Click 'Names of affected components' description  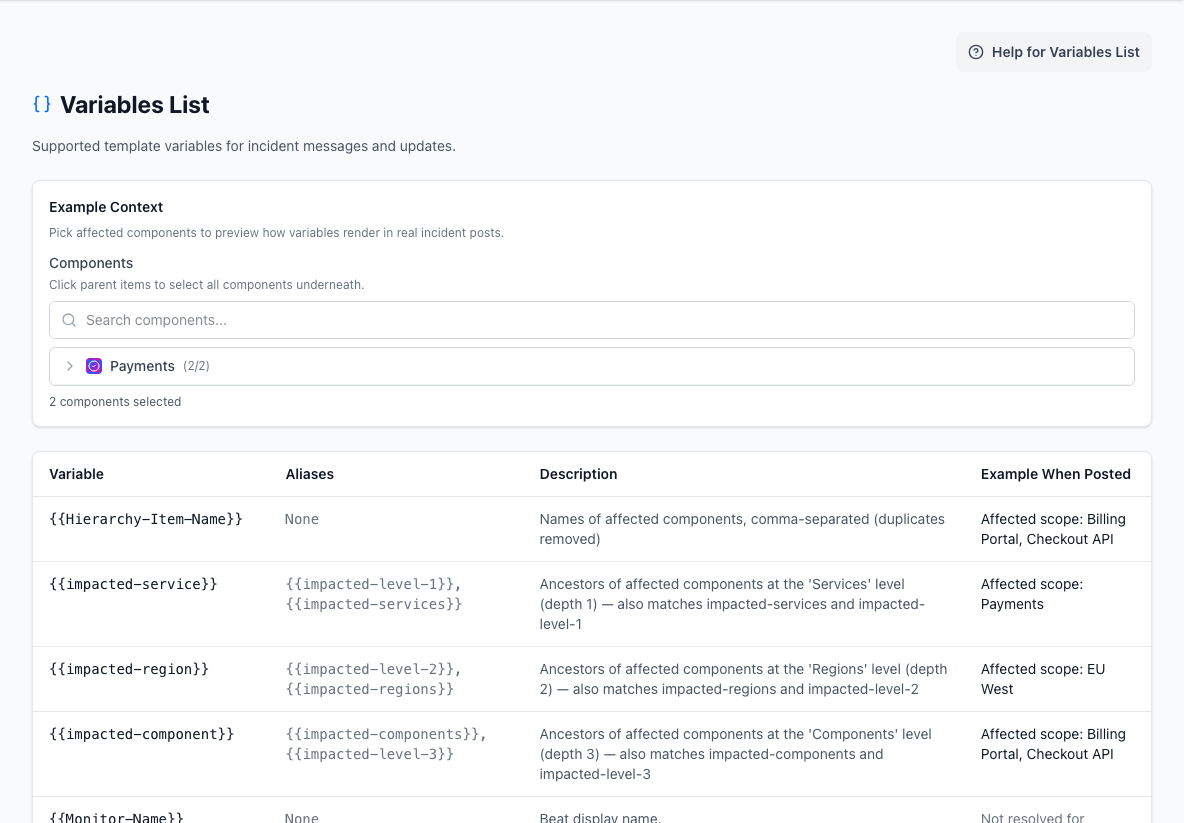pyautogui.click(x=742, y=529)
